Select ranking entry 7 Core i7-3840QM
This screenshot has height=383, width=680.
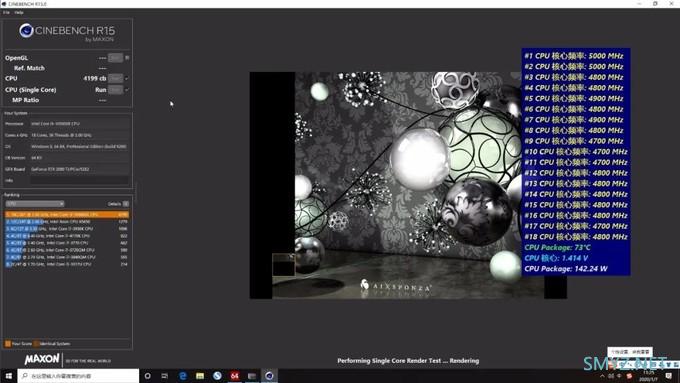67,257
